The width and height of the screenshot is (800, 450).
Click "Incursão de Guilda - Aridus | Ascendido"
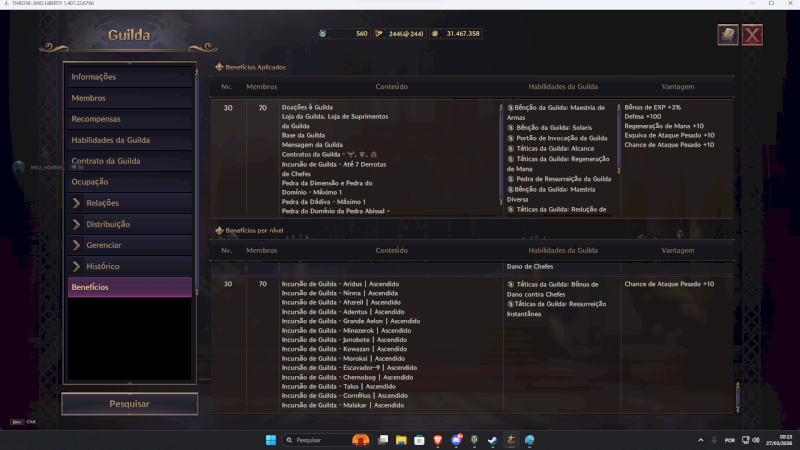click(x=340, y=284)
